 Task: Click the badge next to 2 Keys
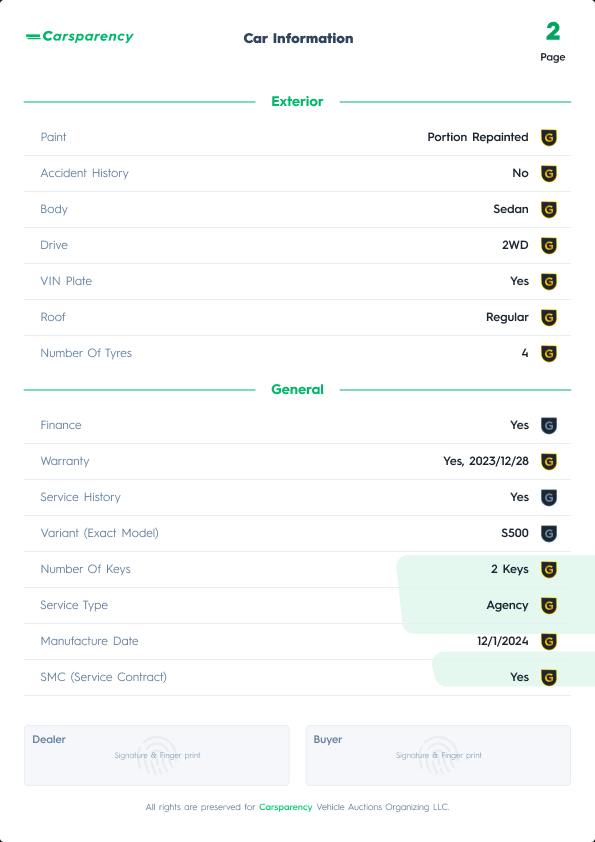coord(548,569)
